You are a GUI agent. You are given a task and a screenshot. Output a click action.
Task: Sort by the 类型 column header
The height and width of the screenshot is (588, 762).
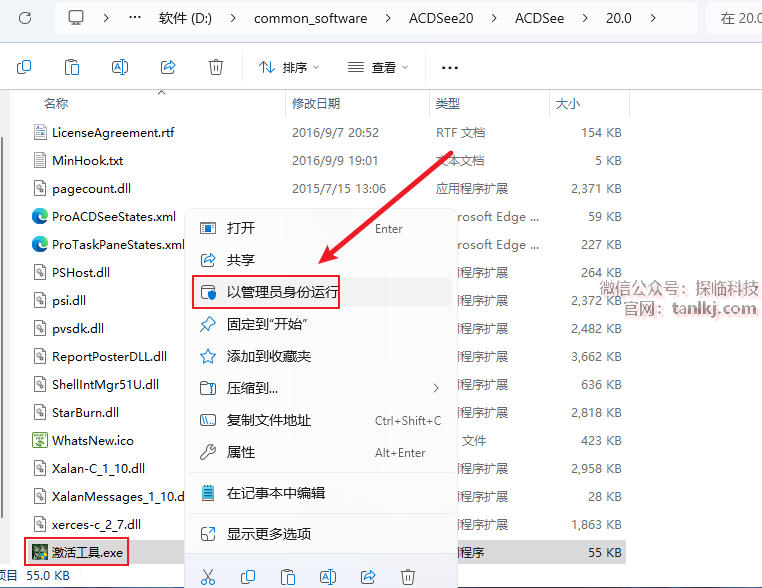[448, 104]
